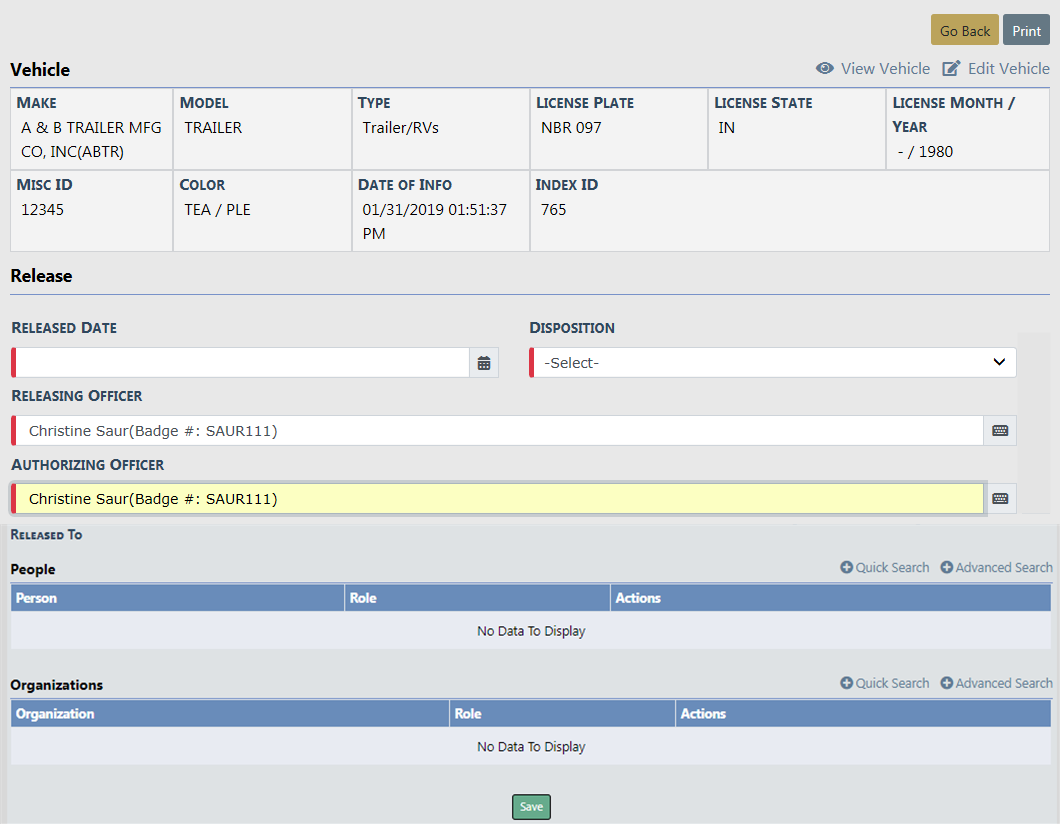Click plus icon for Organizations Quick Search

click(x=847, y=684)
